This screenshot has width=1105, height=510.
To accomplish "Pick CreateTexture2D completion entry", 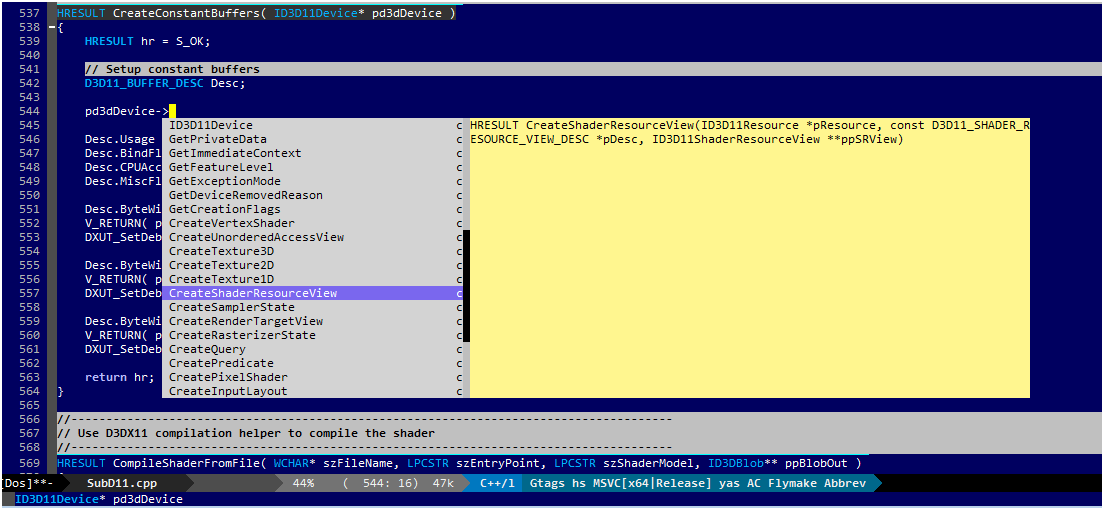I will tap(313, 266).
